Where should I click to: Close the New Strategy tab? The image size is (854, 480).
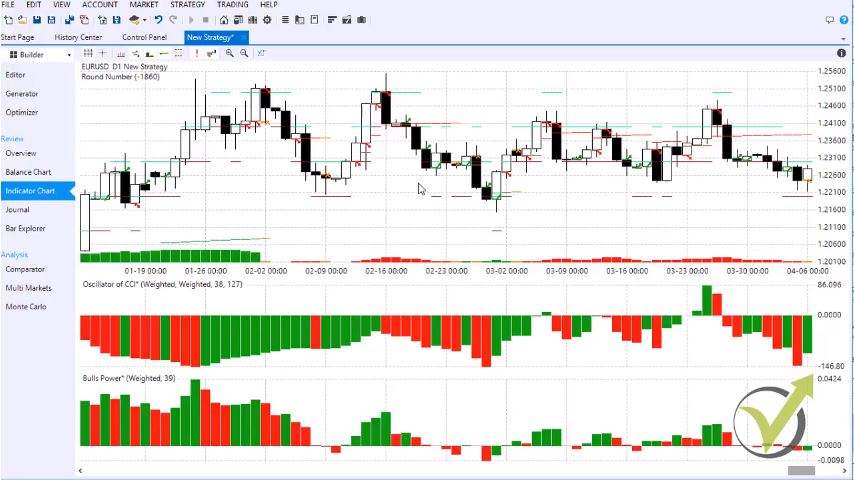point(244,37)
